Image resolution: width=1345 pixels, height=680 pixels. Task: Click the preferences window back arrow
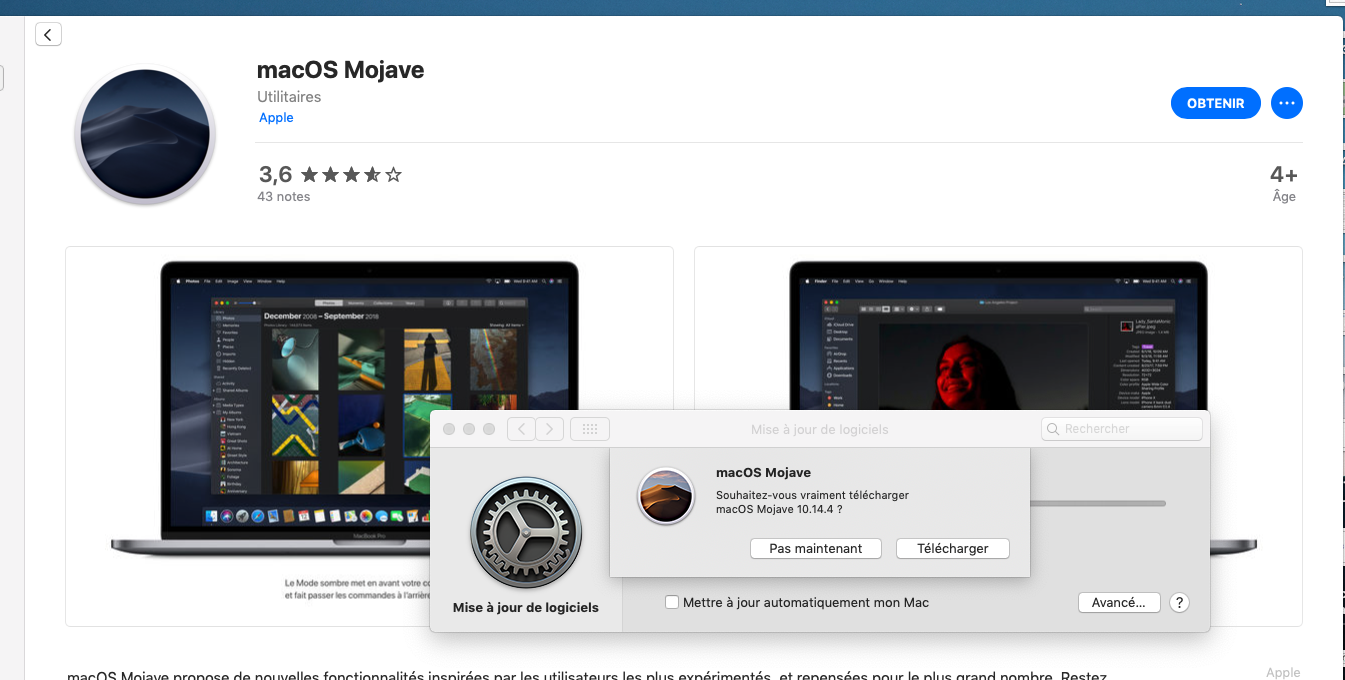coord(521,429)
